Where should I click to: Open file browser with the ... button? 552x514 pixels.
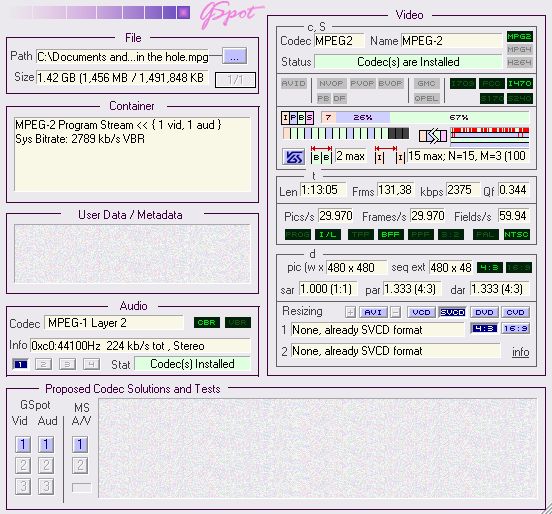coord(234,56)
